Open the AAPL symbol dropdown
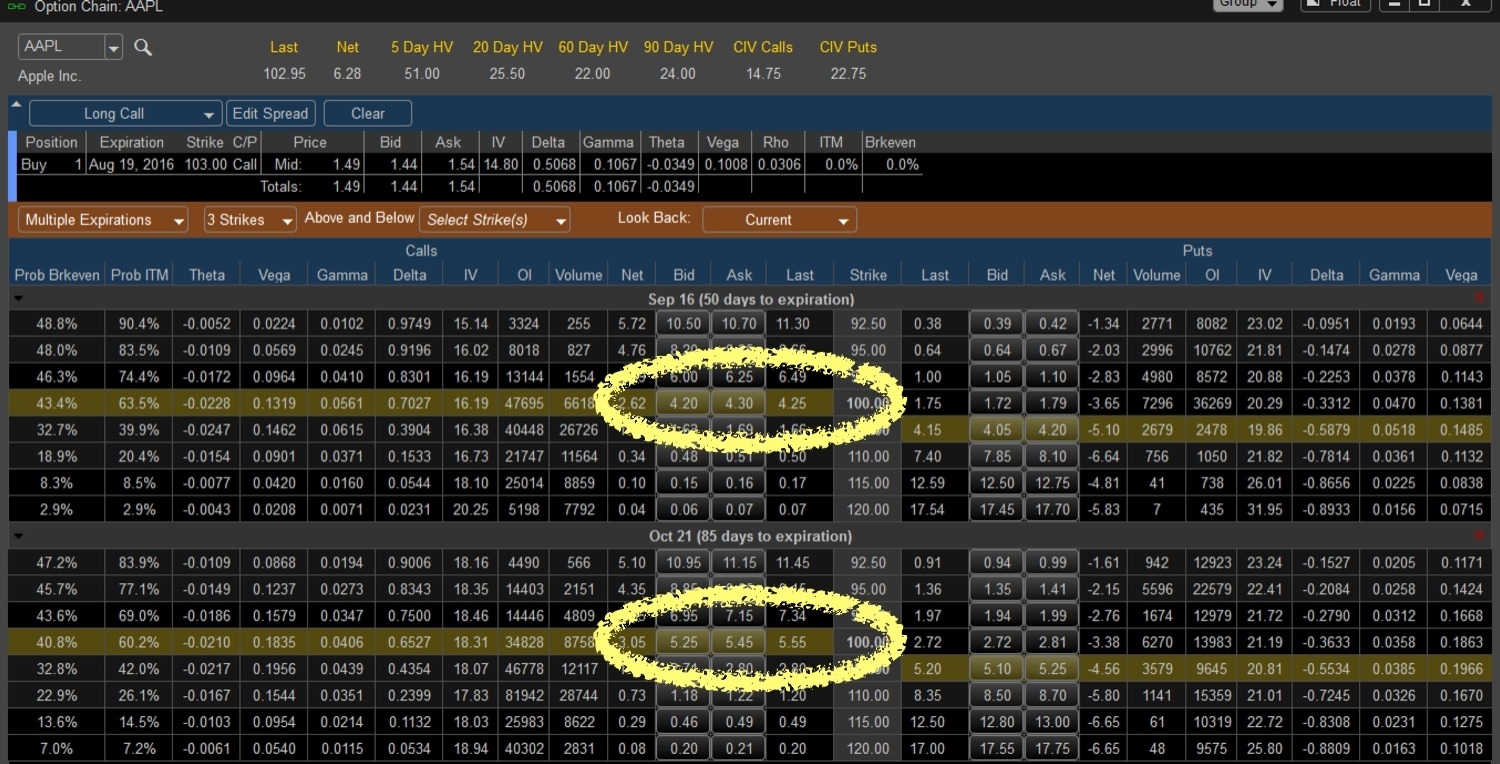 [x=113, y=47]
